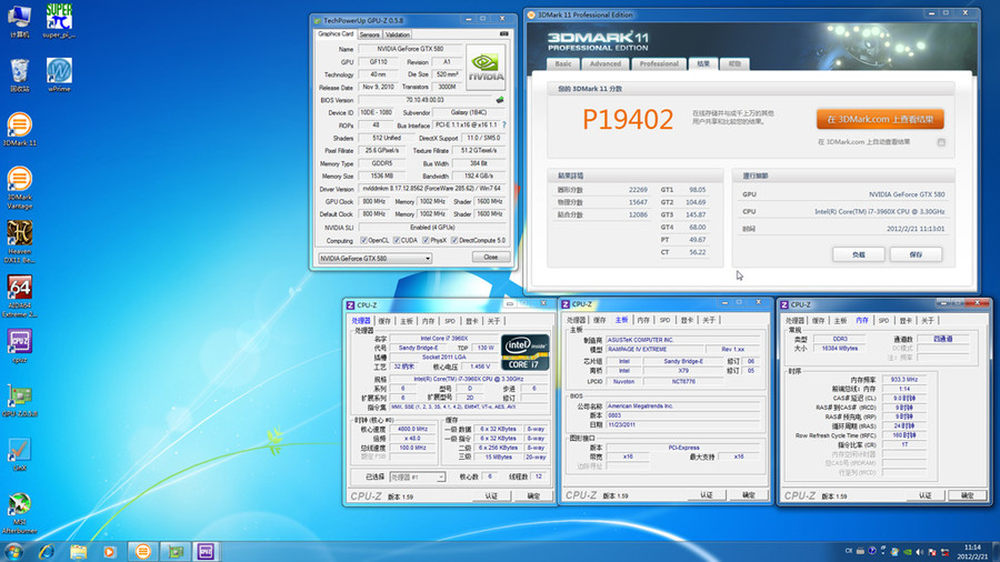Click the 保存 save button in 3DMark 11
This screenshot has width=1000, height=562.
(916, 255)
